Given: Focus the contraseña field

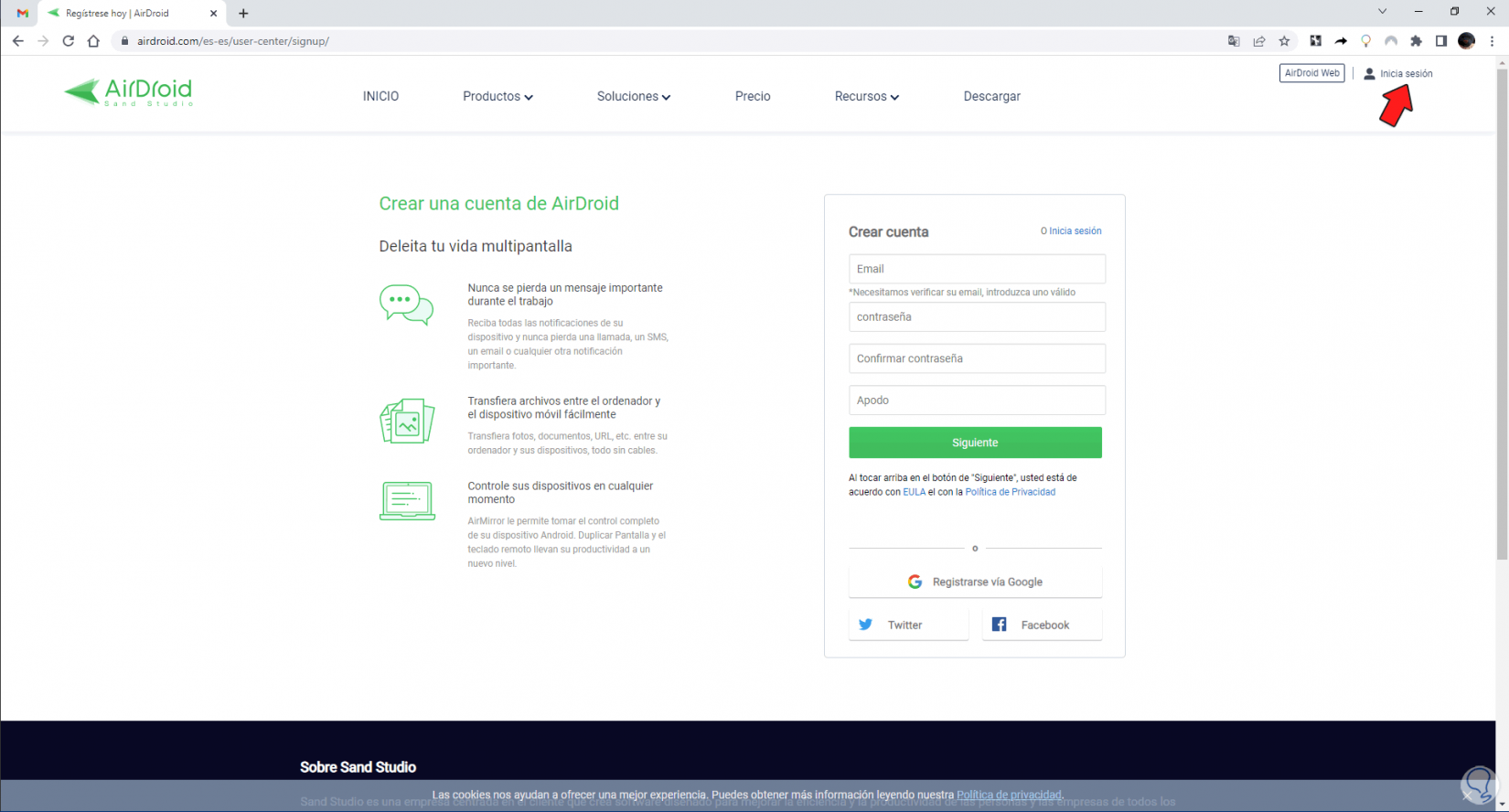Looking at the screenshot, I should pos(977,316).
